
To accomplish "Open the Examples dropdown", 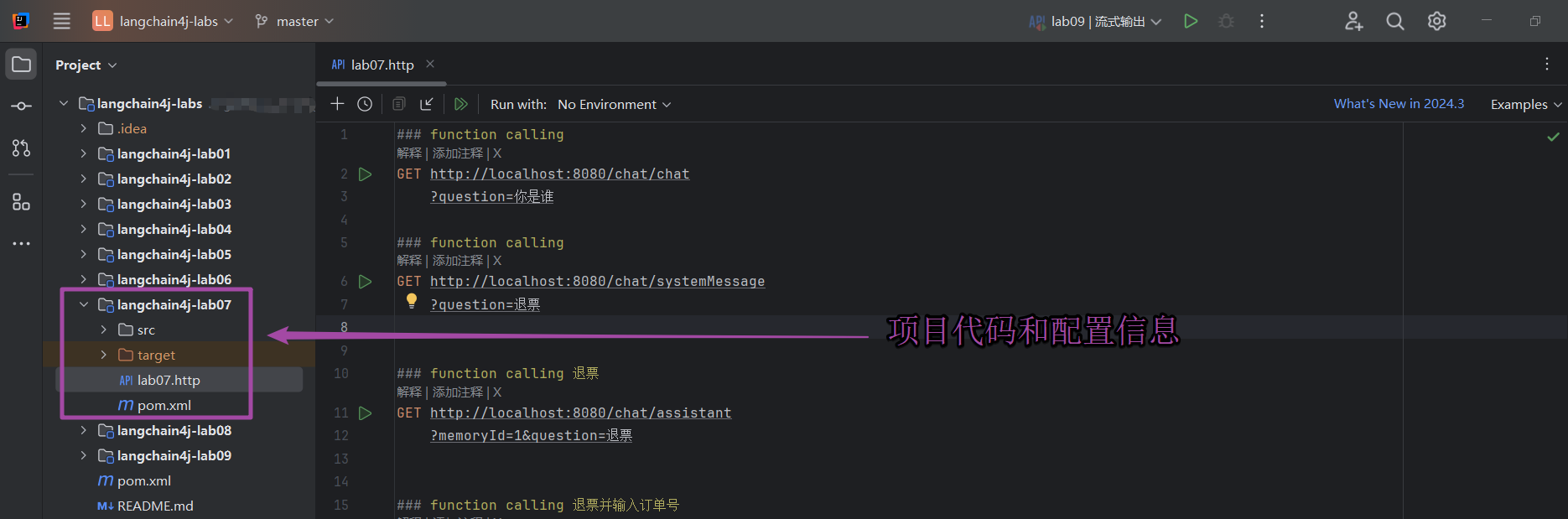I will (x=1526, y=104).
